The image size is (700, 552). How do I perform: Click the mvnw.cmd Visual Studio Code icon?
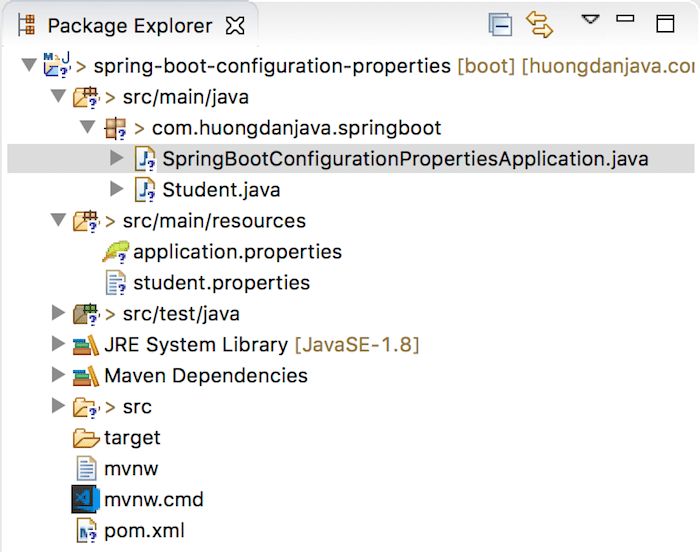click(x=86, y=499)
